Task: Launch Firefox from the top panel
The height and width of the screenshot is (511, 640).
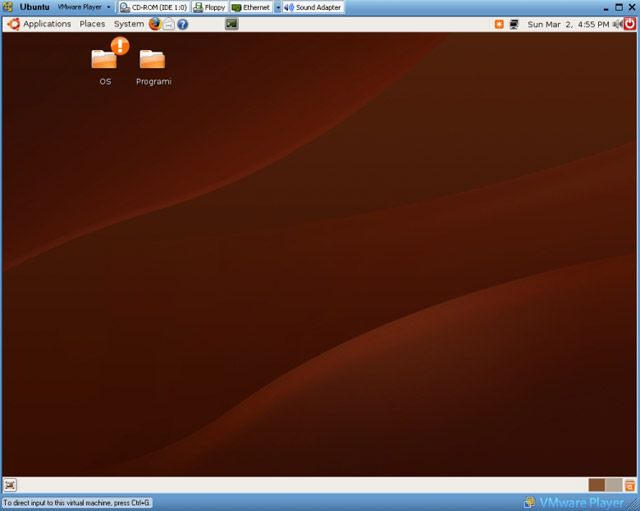Action: point(155,24)
